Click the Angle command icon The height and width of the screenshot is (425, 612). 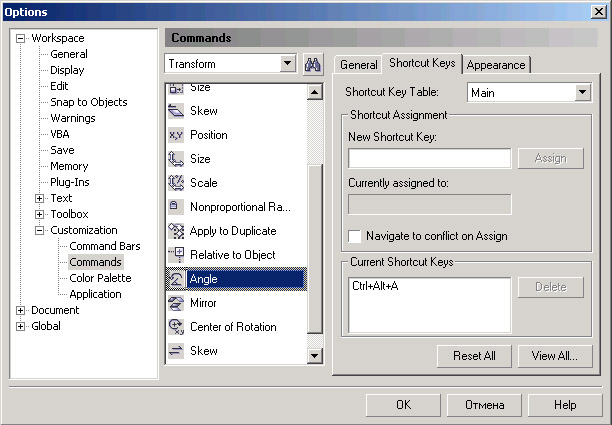click(176, 279)
